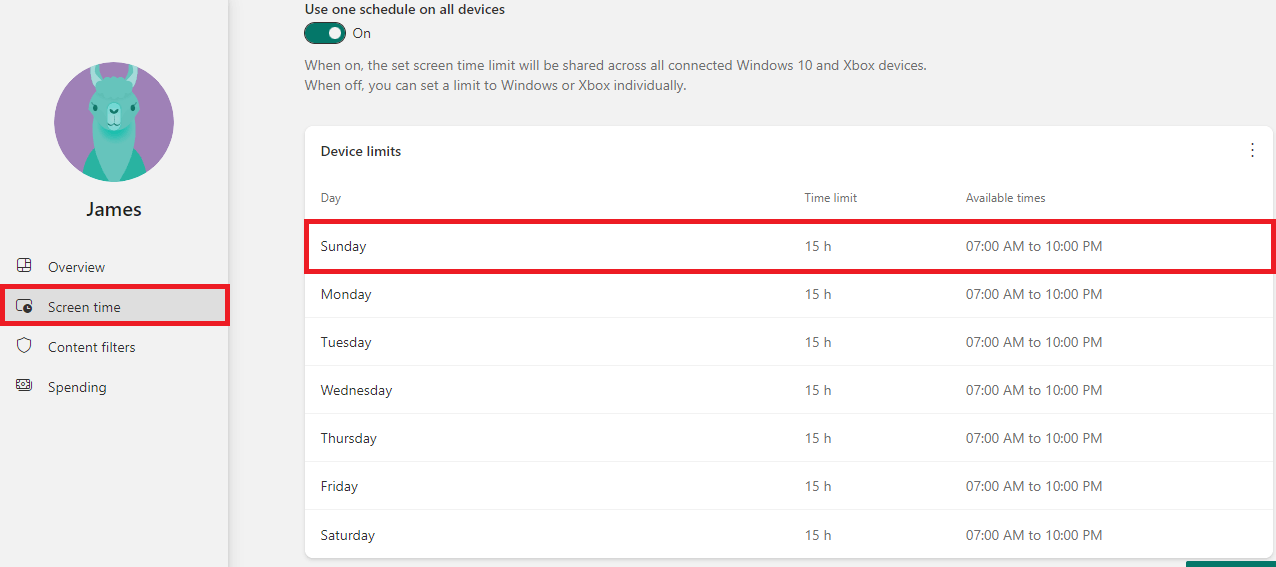Click Wednesday's available times entry
Viewport: 1276px width, 567px height.
click(x=1033, y=390)
